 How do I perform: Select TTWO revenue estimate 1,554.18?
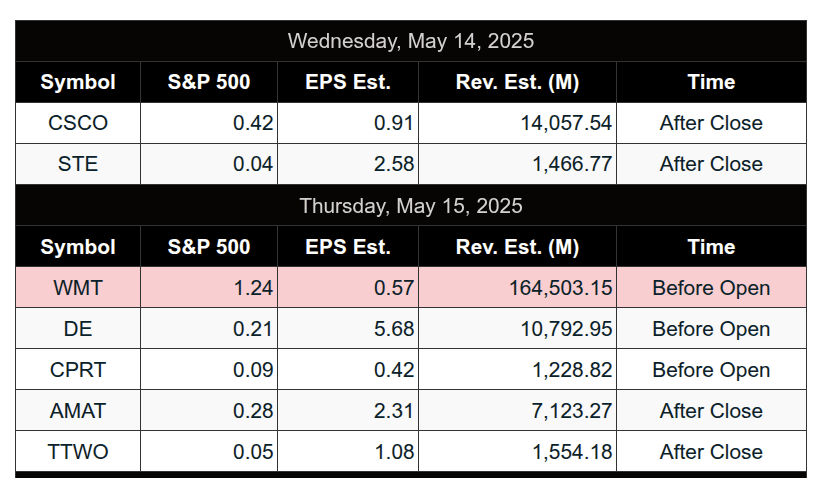[x=571, y=452]
